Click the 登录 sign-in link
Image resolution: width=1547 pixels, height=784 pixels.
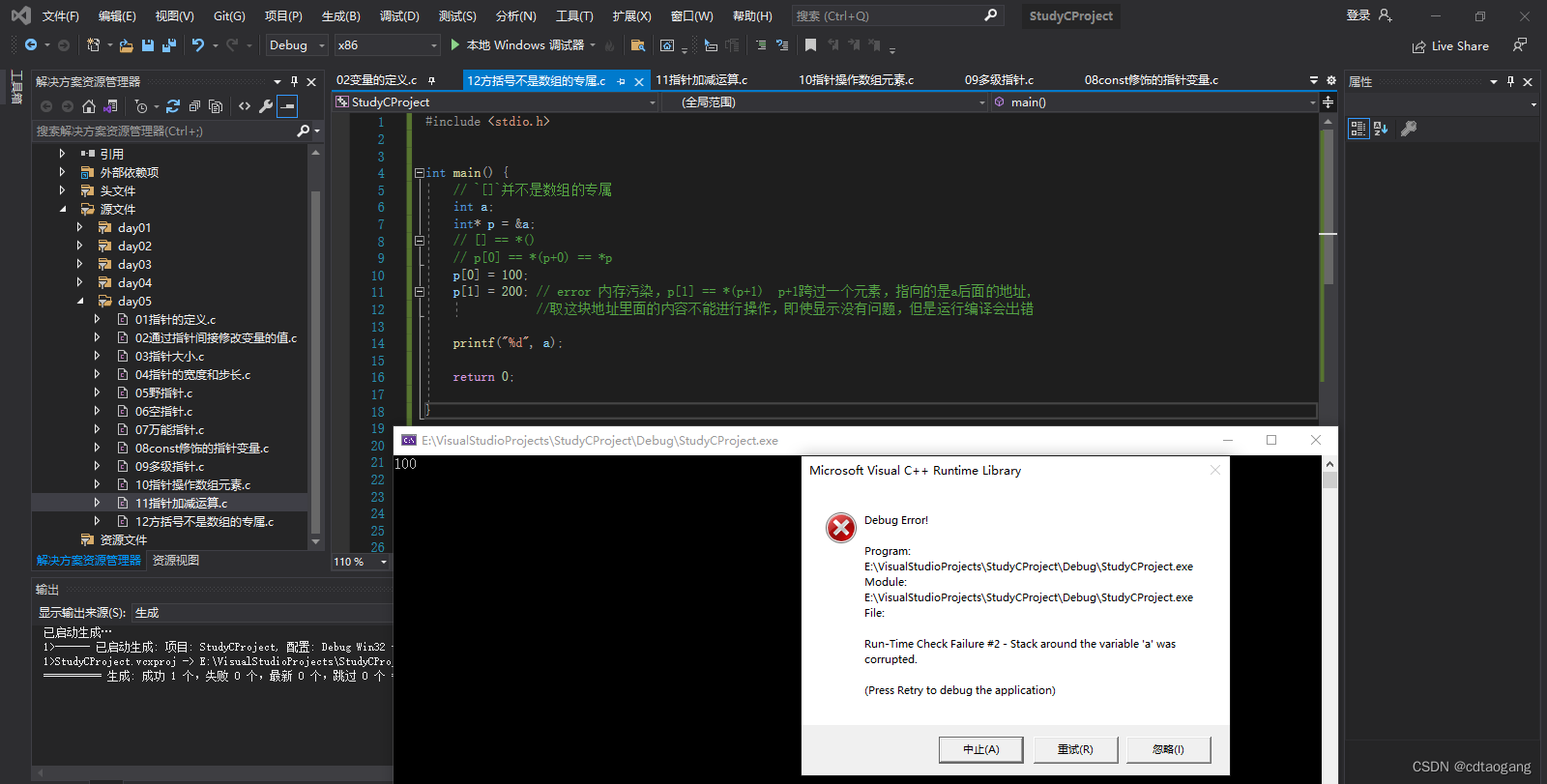click(1358, 15)
